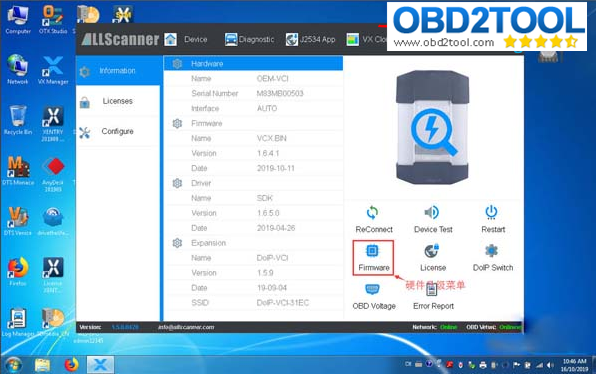Screen dimensions: 596x375
Task: Click the firmware date 2019-10-11
Action: (x=276, y=168)
